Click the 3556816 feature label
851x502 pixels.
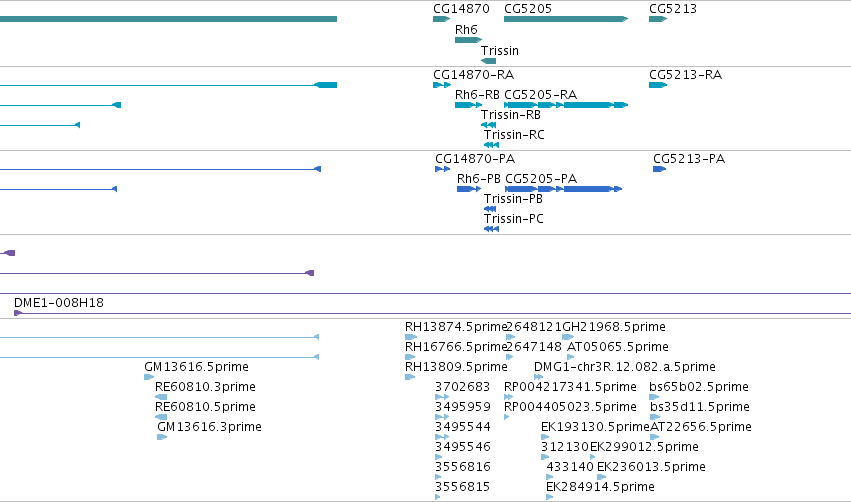tap(462, 467)
